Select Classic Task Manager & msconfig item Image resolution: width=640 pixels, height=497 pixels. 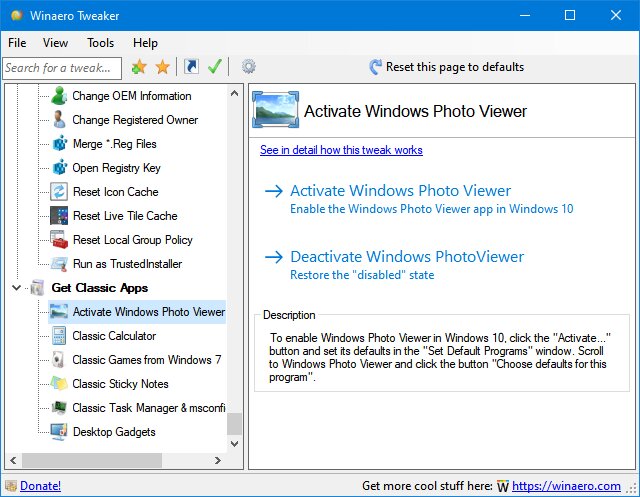point(149,408)
